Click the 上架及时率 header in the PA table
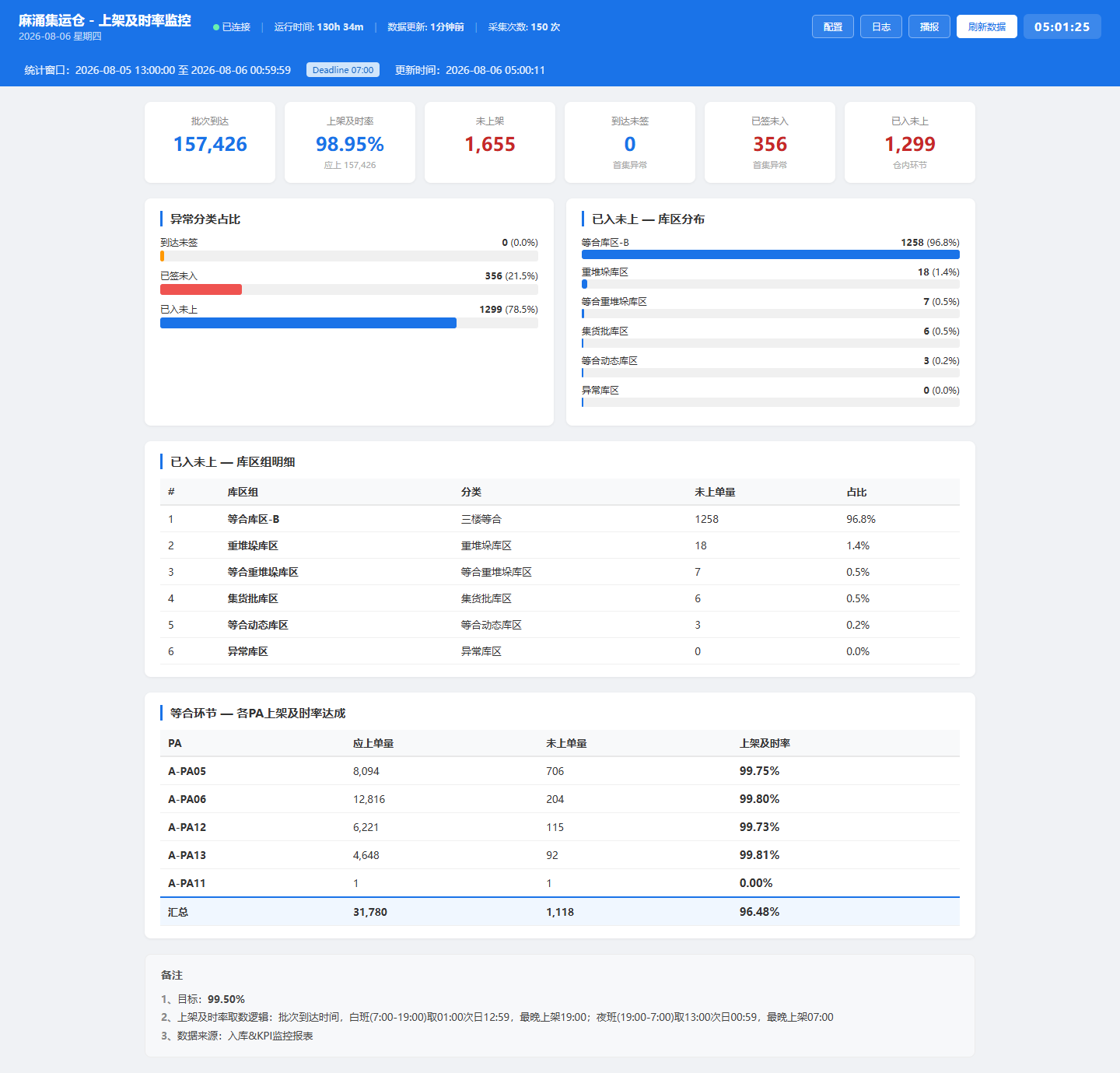 (x=765, y=743)
